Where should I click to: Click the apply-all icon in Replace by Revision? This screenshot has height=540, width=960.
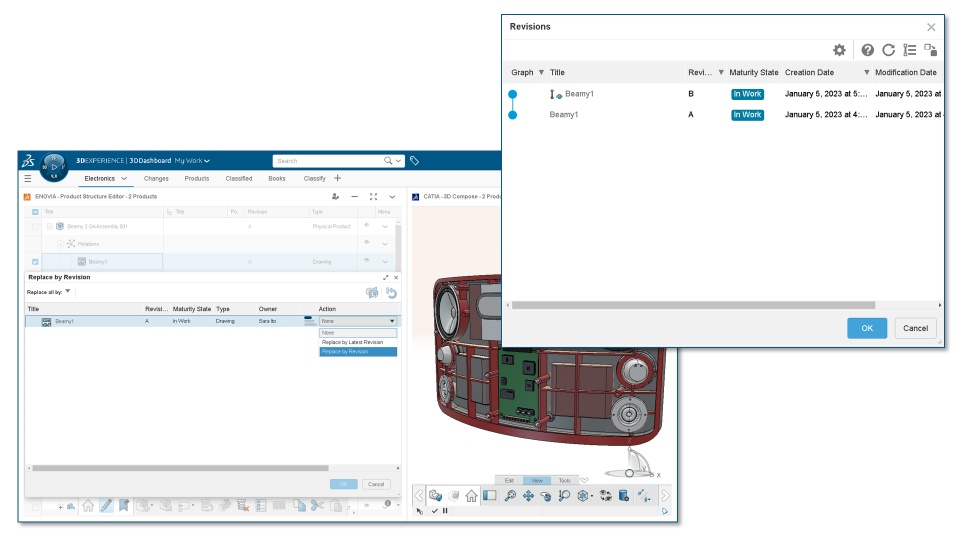[x=372, y=293]
